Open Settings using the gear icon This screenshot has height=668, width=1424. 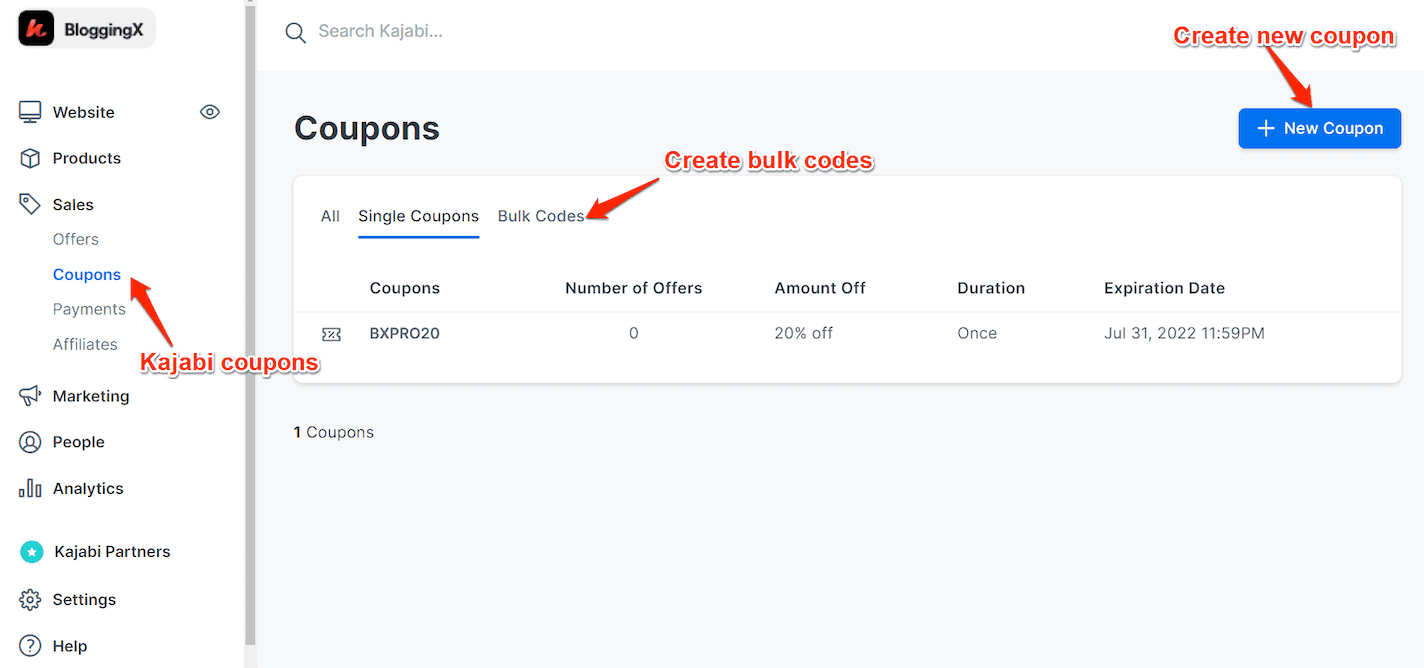click(x=30, y=599)
